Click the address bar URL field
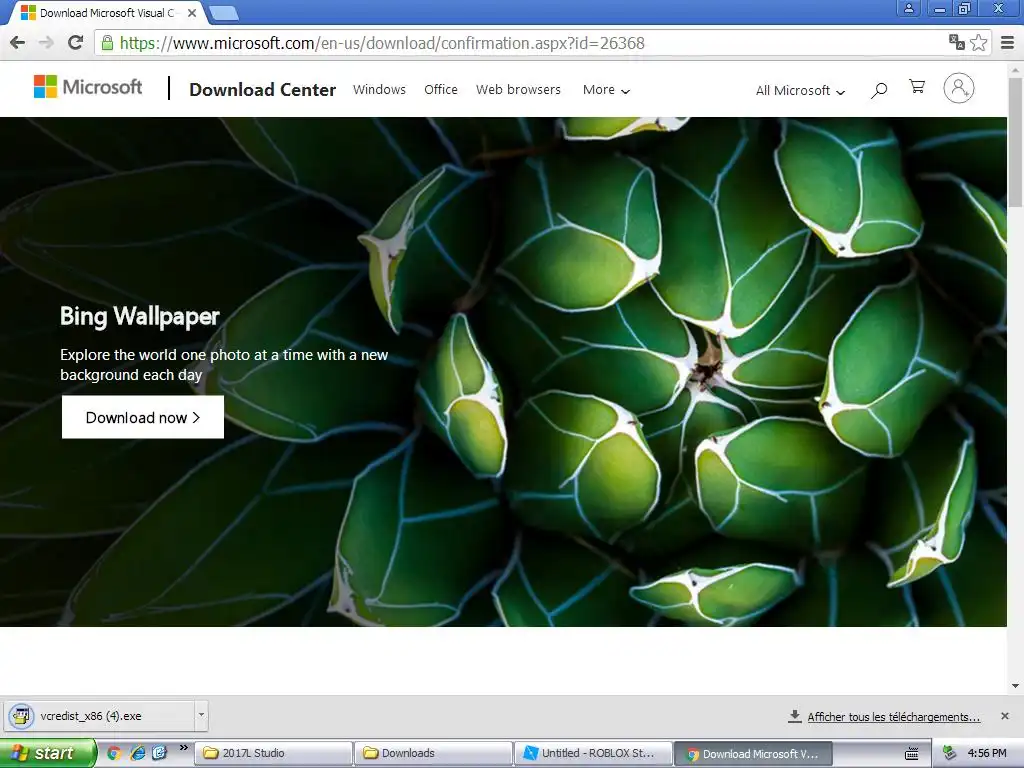This screenshot has width=1024, height=768. coord(522,43)
